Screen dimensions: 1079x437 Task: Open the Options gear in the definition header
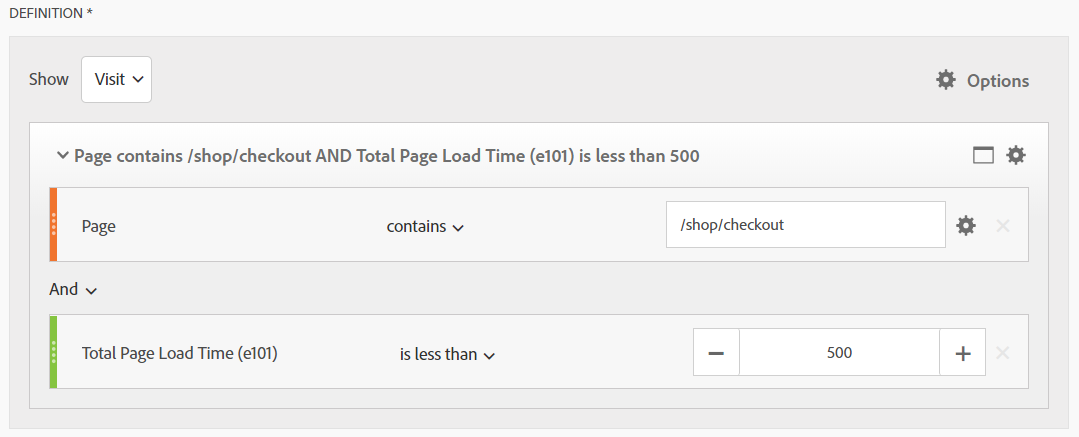945,80
